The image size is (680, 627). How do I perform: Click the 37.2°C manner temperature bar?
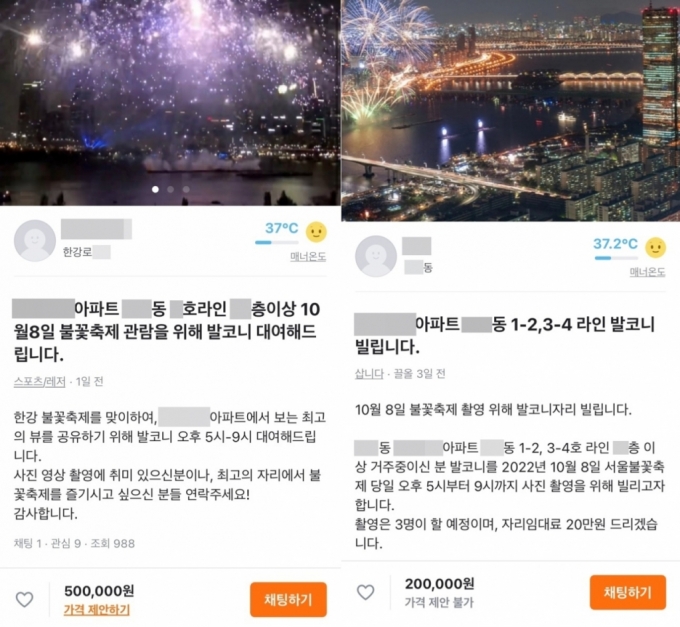(x=616, y=258)
